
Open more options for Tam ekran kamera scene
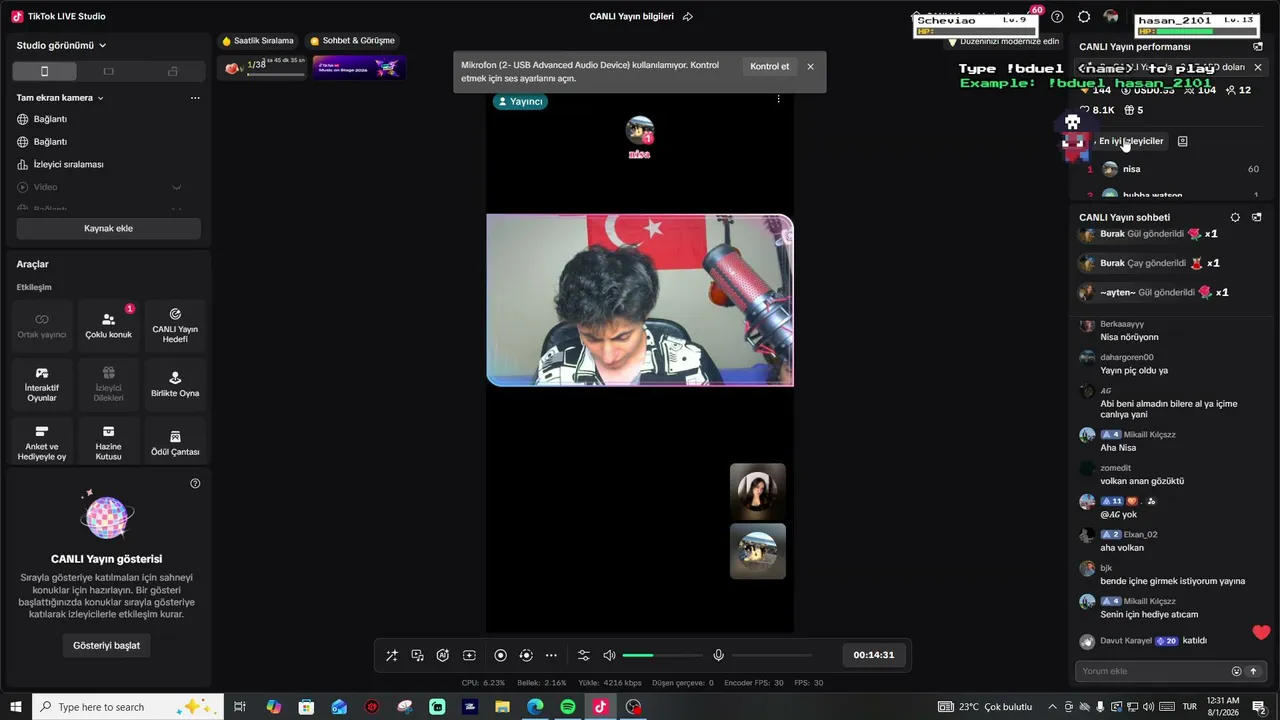(x=195, y=98)
